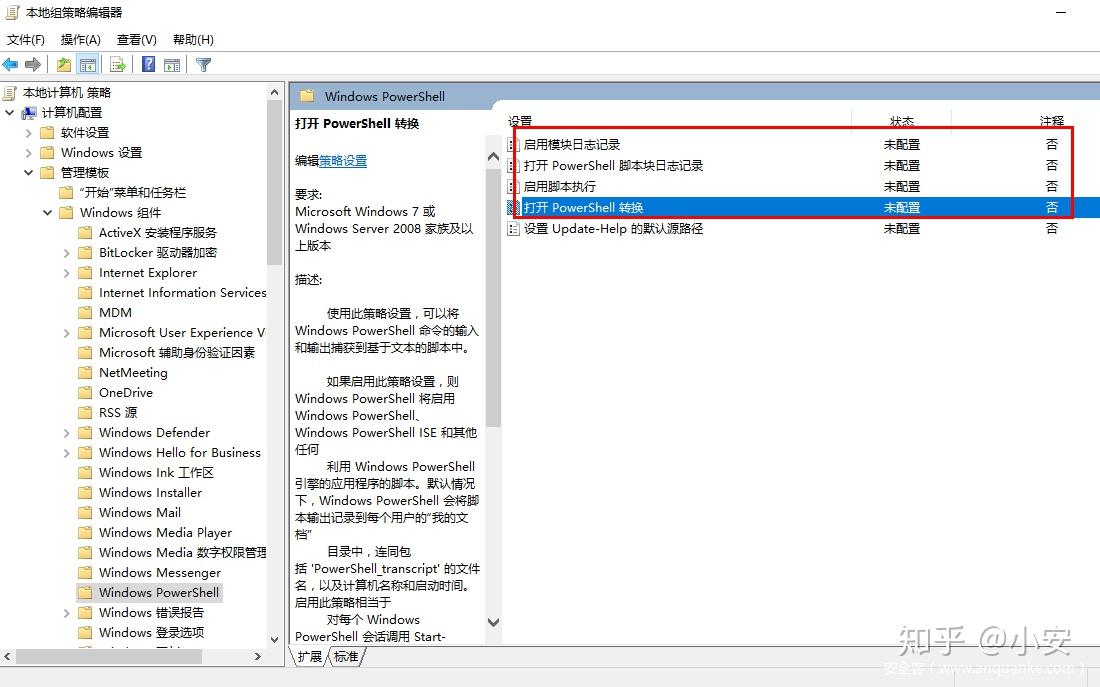Expand the Windows Defender node
Viewport: 1100px width, 687px height.
tap(67, 433)
